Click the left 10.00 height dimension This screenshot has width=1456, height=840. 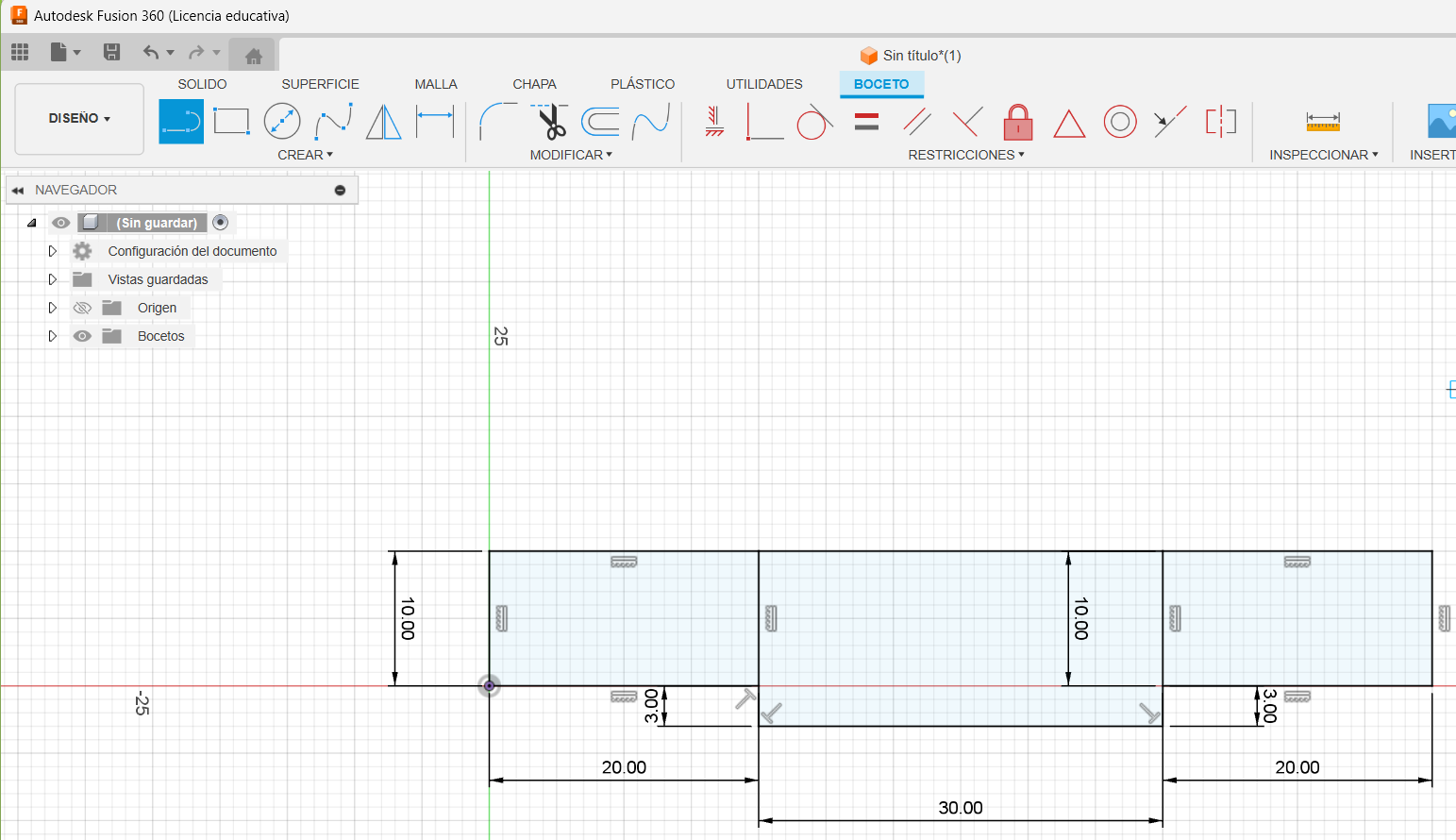point(408,618)
